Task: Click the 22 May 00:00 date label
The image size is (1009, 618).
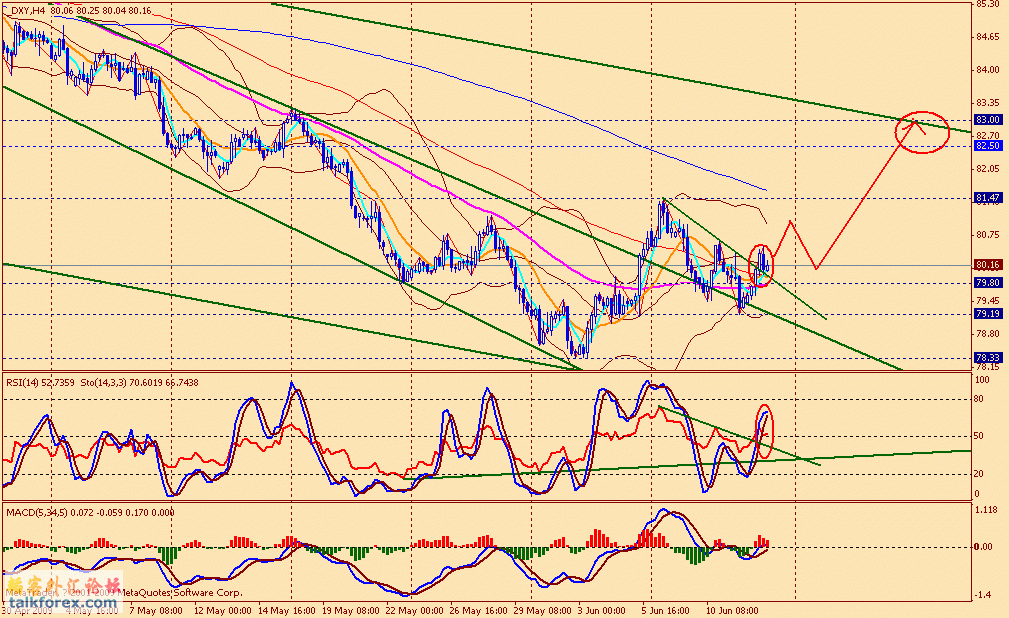Action: [x=415, y=610]
